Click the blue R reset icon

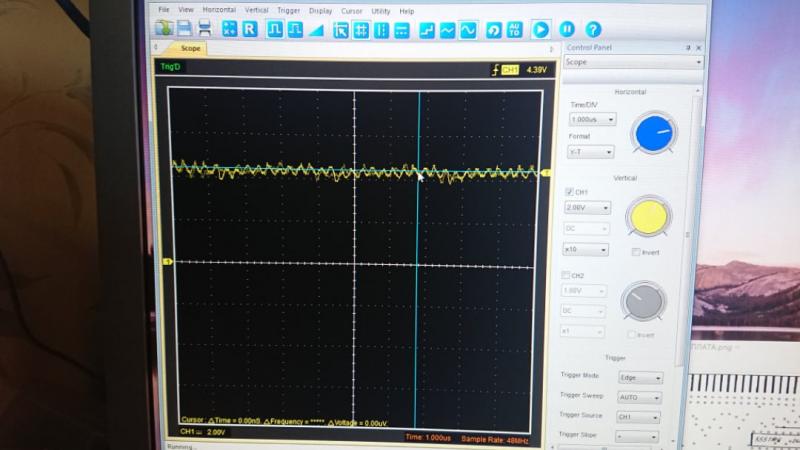(250, 30)
